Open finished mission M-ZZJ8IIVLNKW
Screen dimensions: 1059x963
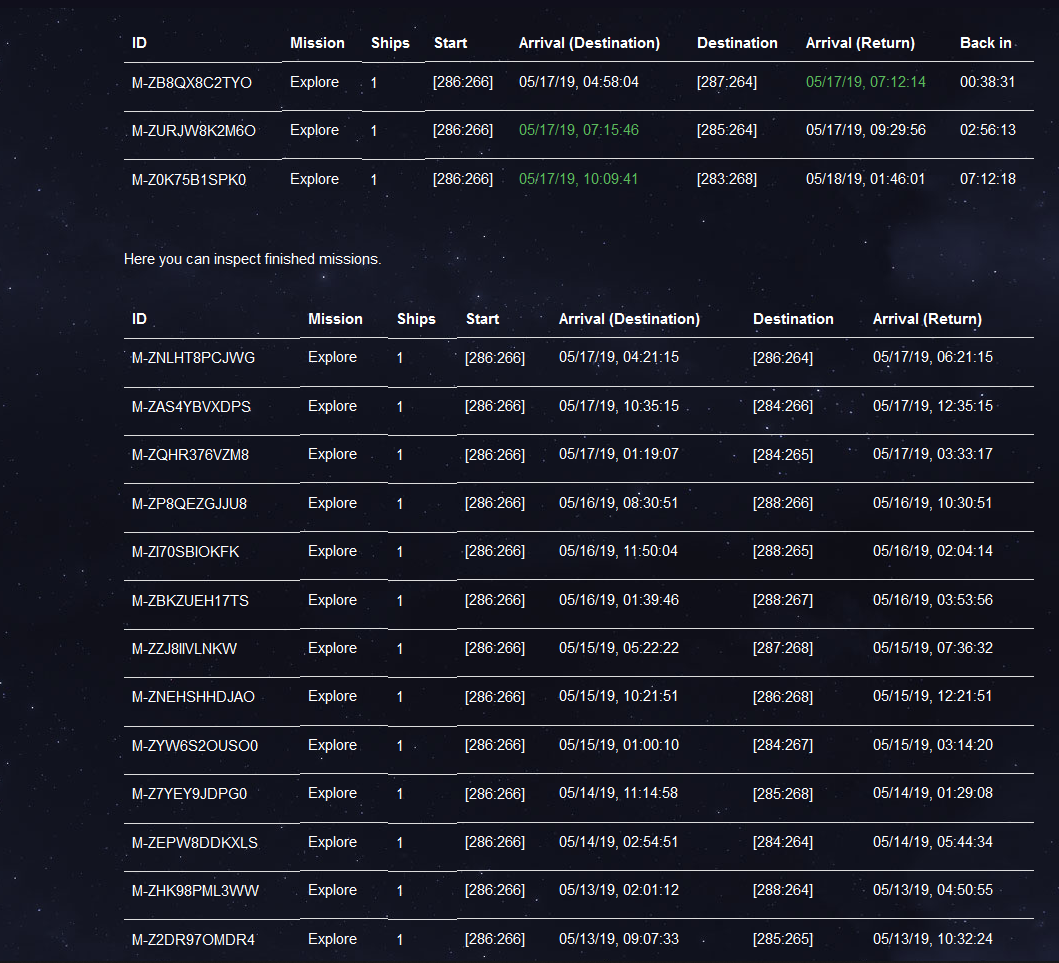pos(184,649)
